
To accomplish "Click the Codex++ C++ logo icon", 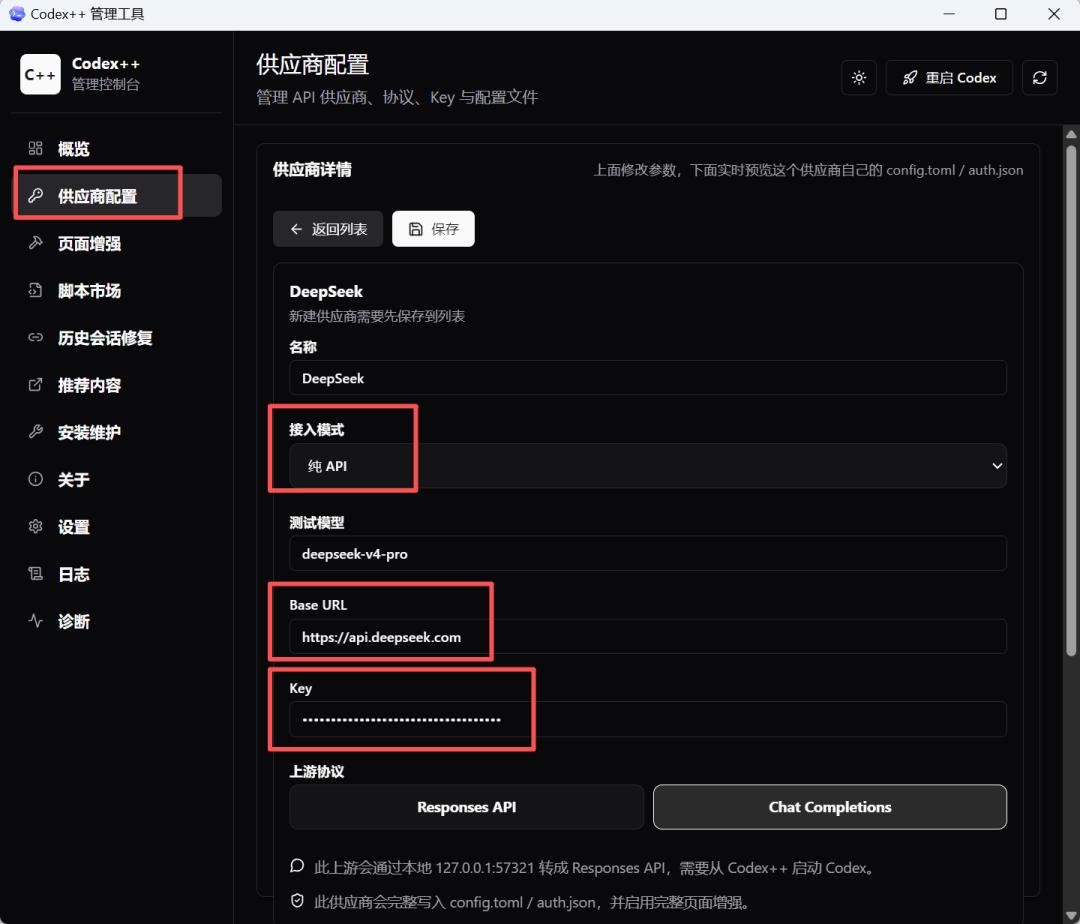I will (40, 74).
